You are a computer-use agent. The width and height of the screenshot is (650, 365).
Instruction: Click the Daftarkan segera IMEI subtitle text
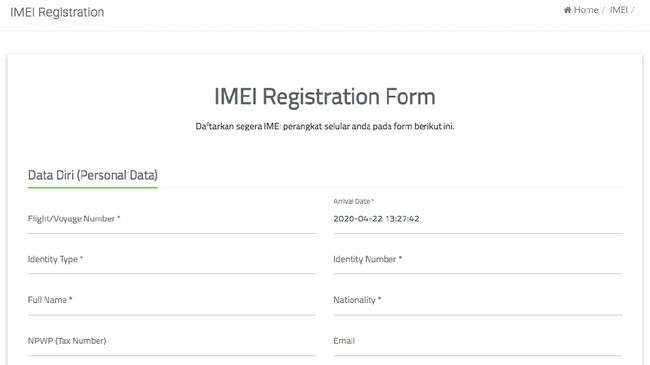325,126
